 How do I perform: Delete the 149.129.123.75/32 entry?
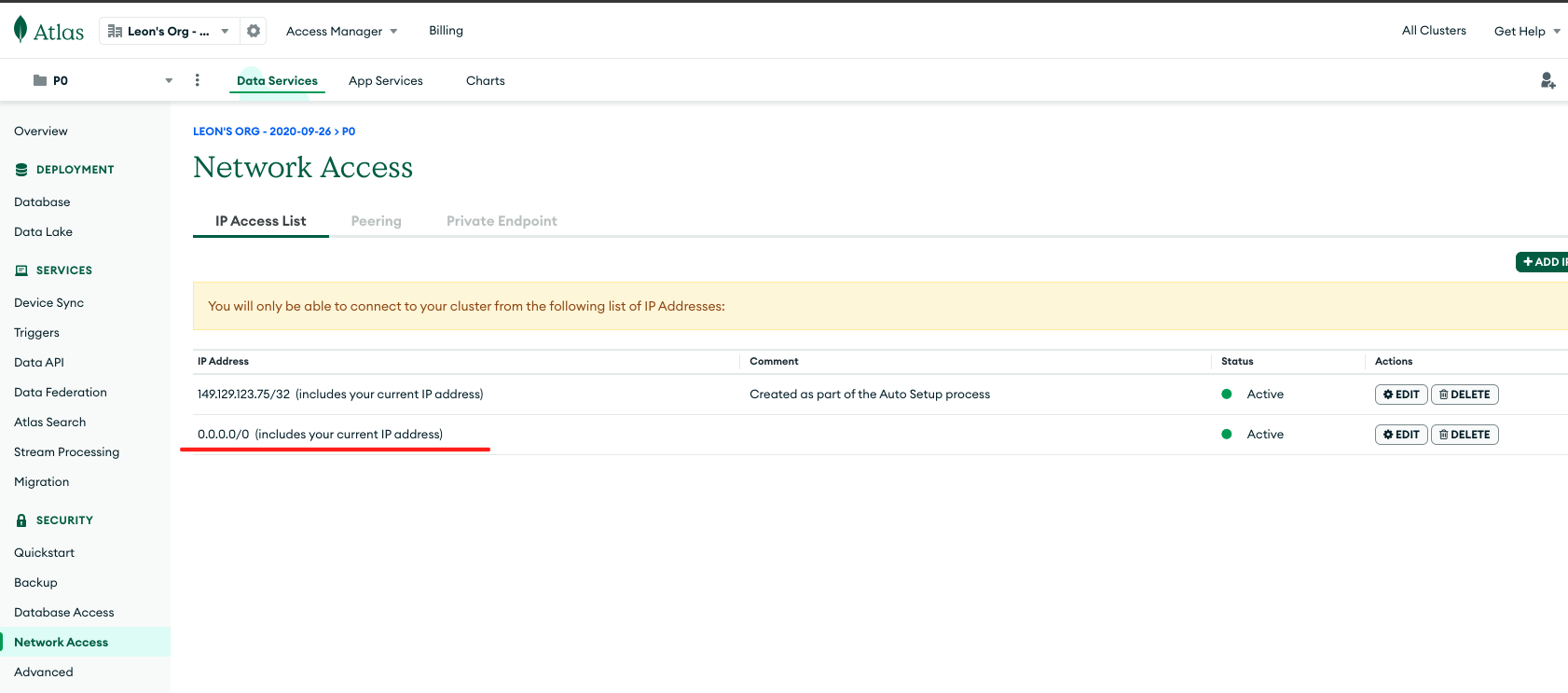(1465, 395)
